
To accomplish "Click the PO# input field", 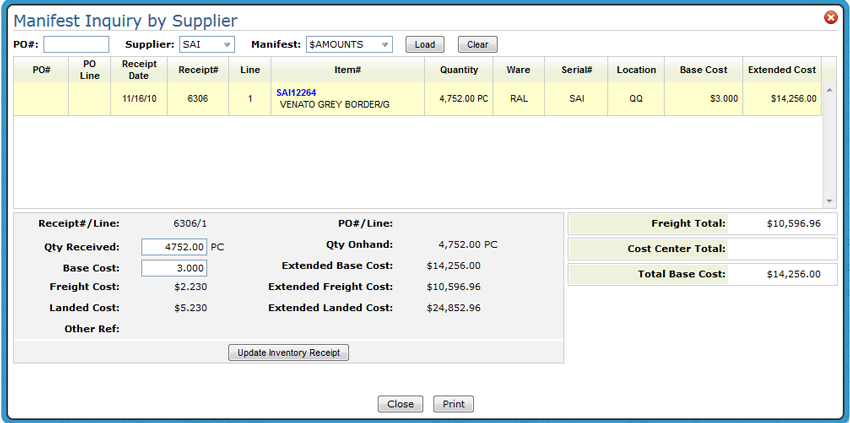I will 76,45.
